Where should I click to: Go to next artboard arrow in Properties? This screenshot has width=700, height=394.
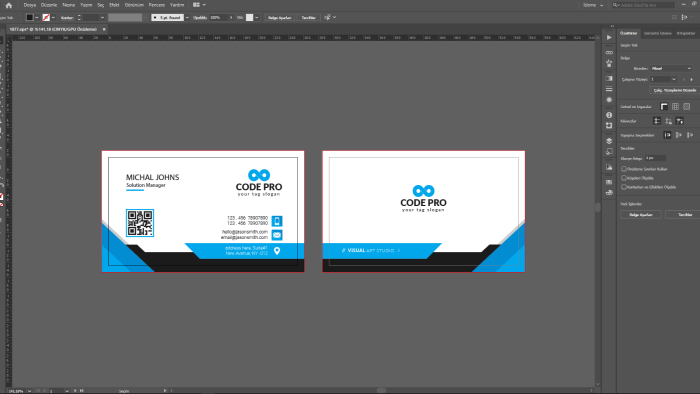tap(692, 79)
